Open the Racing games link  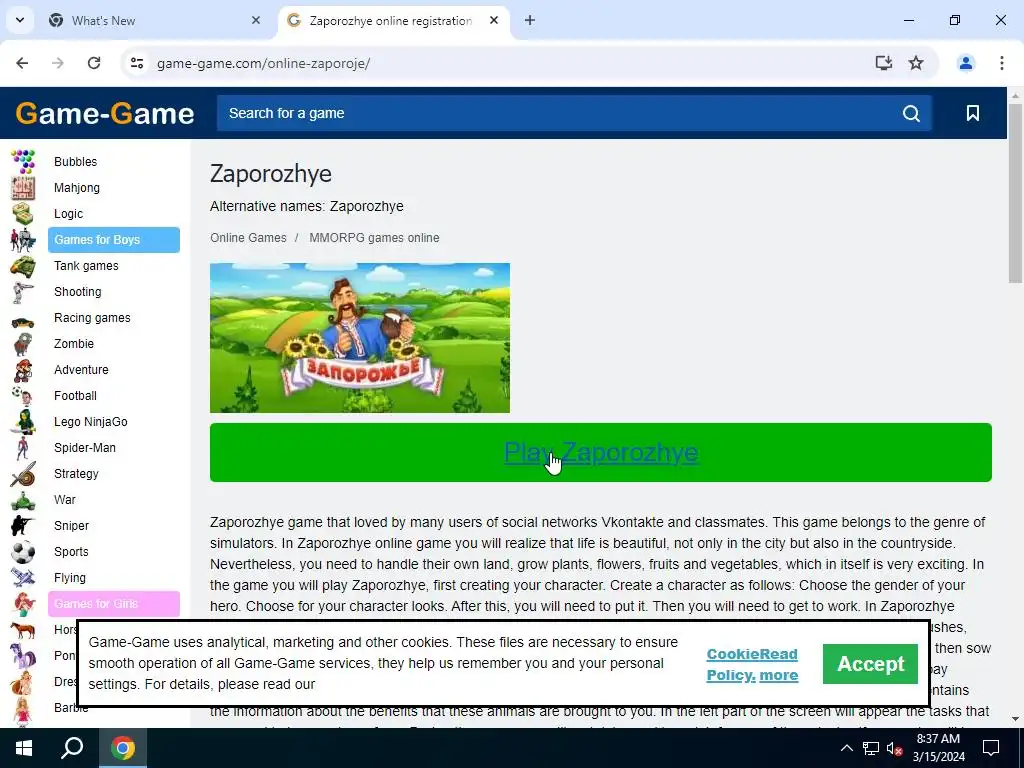92,318
